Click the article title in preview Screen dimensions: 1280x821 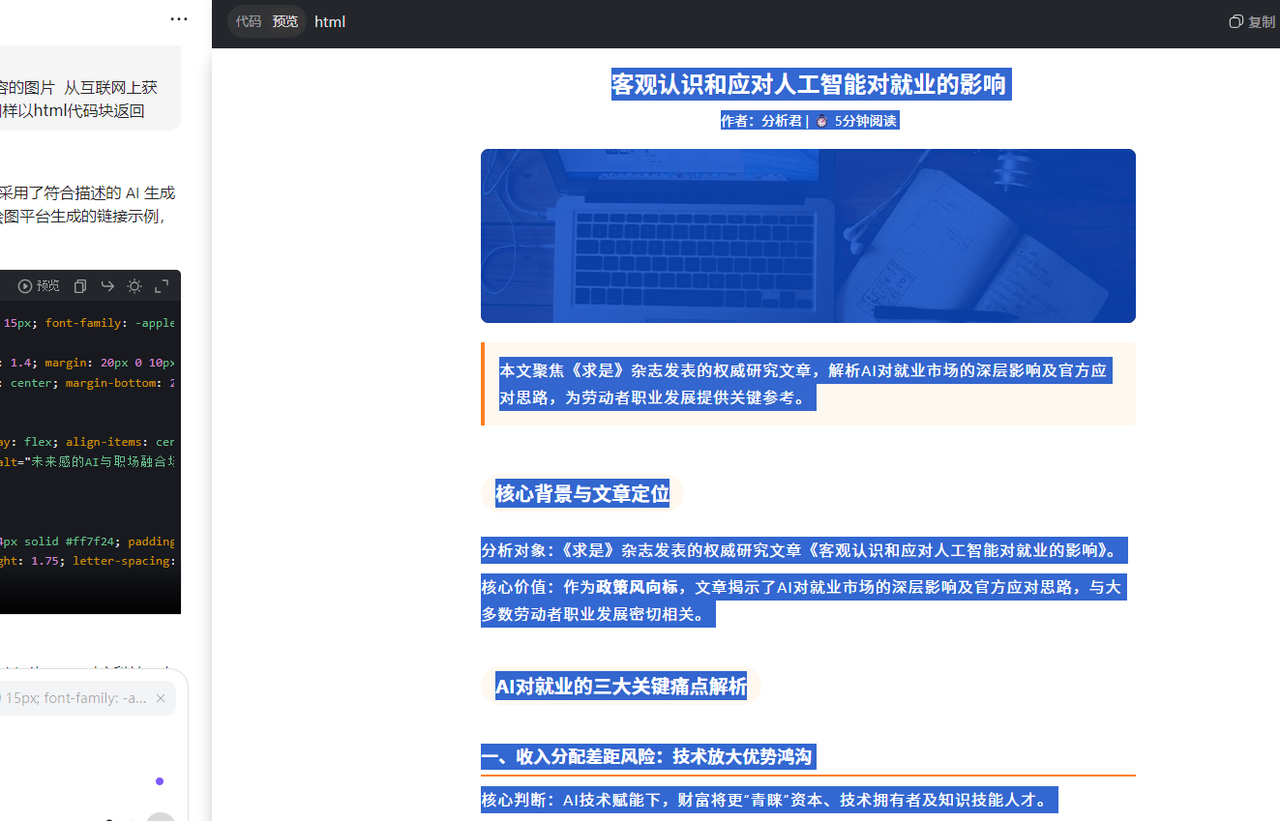pyautogui.click(x=808, y=84)
